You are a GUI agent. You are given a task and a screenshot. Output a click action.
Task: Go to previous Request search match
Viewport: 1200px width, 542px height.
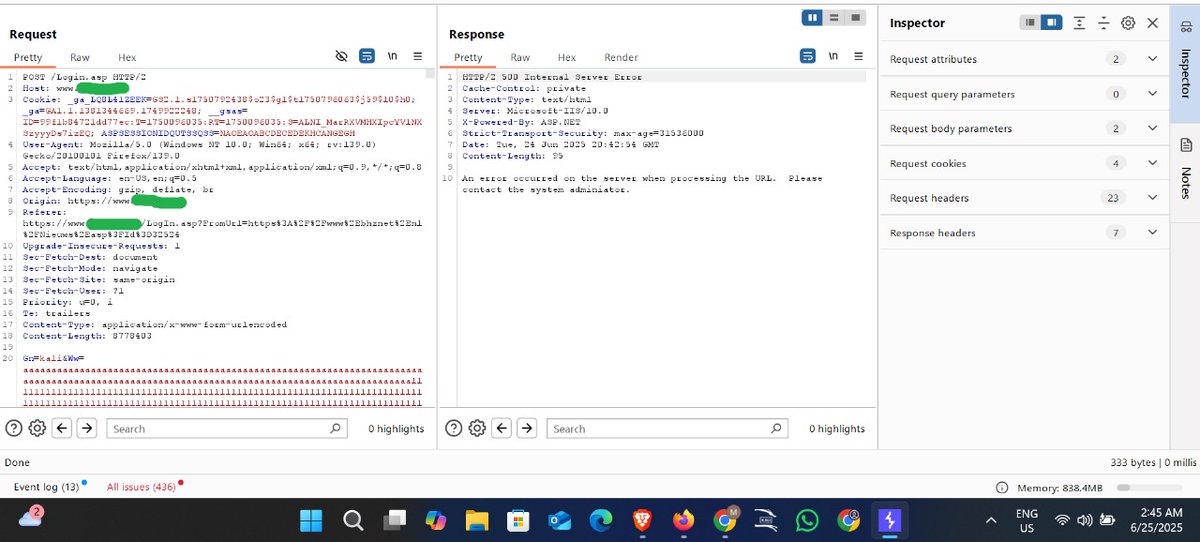pyautogui.click(x=62, y=428)
